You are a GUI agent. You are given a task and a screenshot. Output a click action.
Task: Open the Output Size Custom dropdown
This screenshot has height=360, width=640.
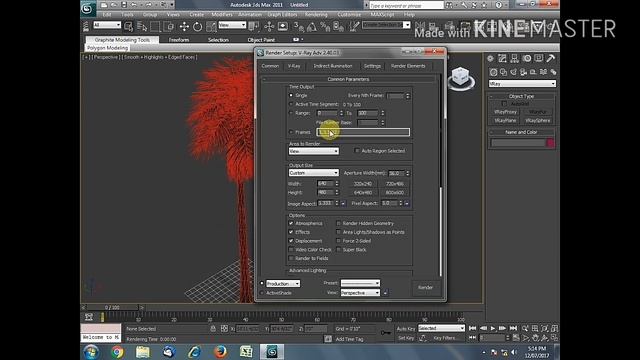pyautogui.click(x=313, y=173)
